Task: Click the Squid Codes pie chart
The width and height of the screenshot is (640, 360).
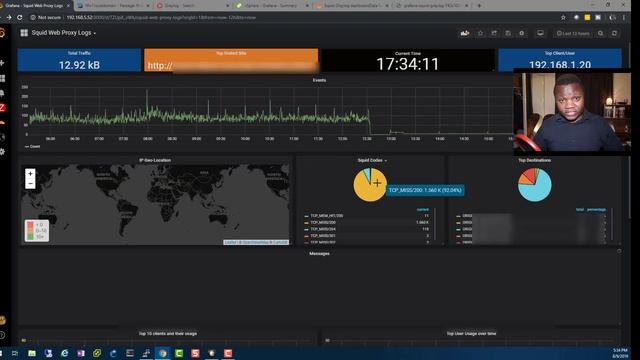Action: [370, 185]
